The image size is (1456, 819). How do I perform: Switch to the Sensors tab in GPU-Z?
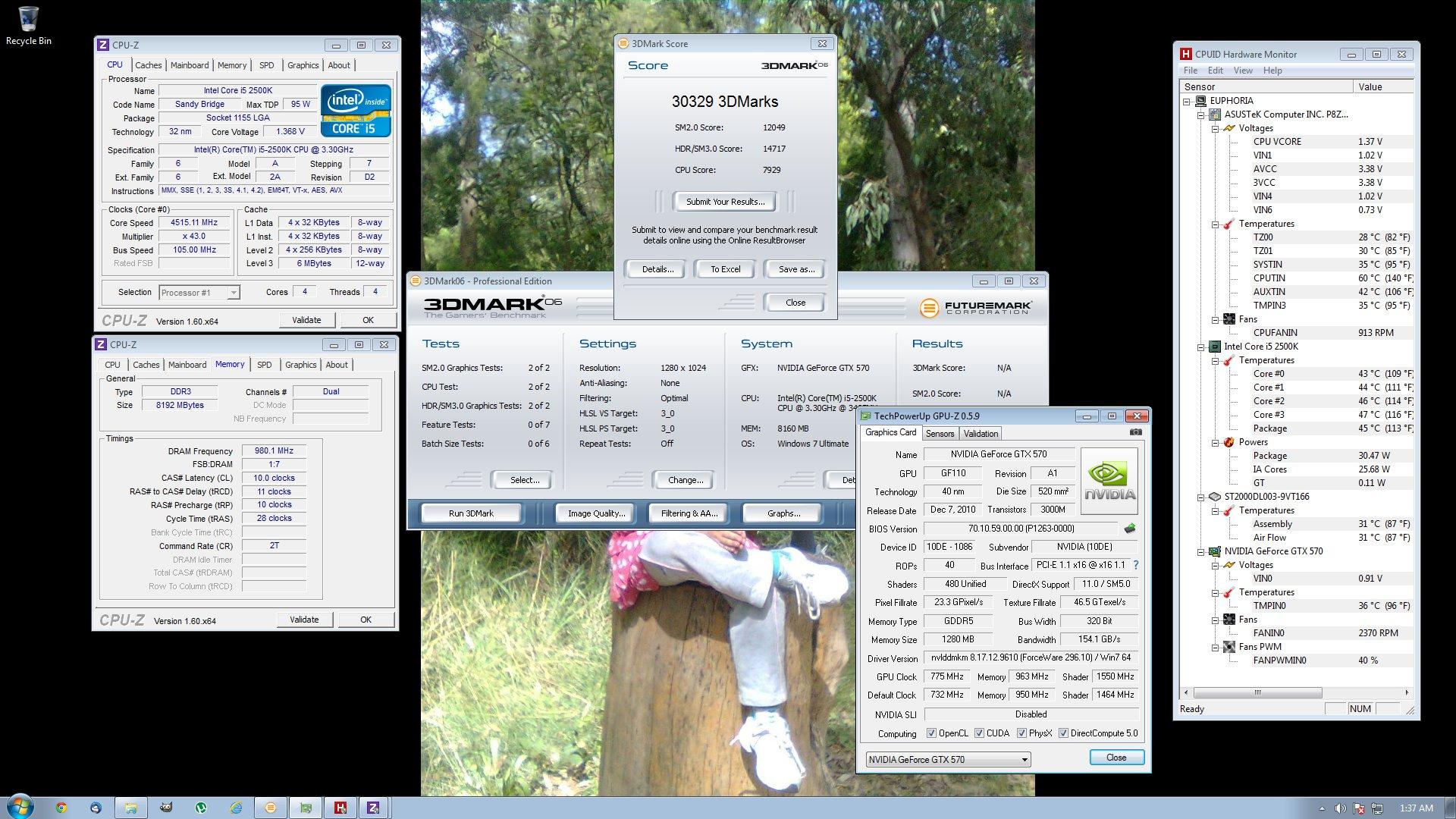click(x=940, y=434)
